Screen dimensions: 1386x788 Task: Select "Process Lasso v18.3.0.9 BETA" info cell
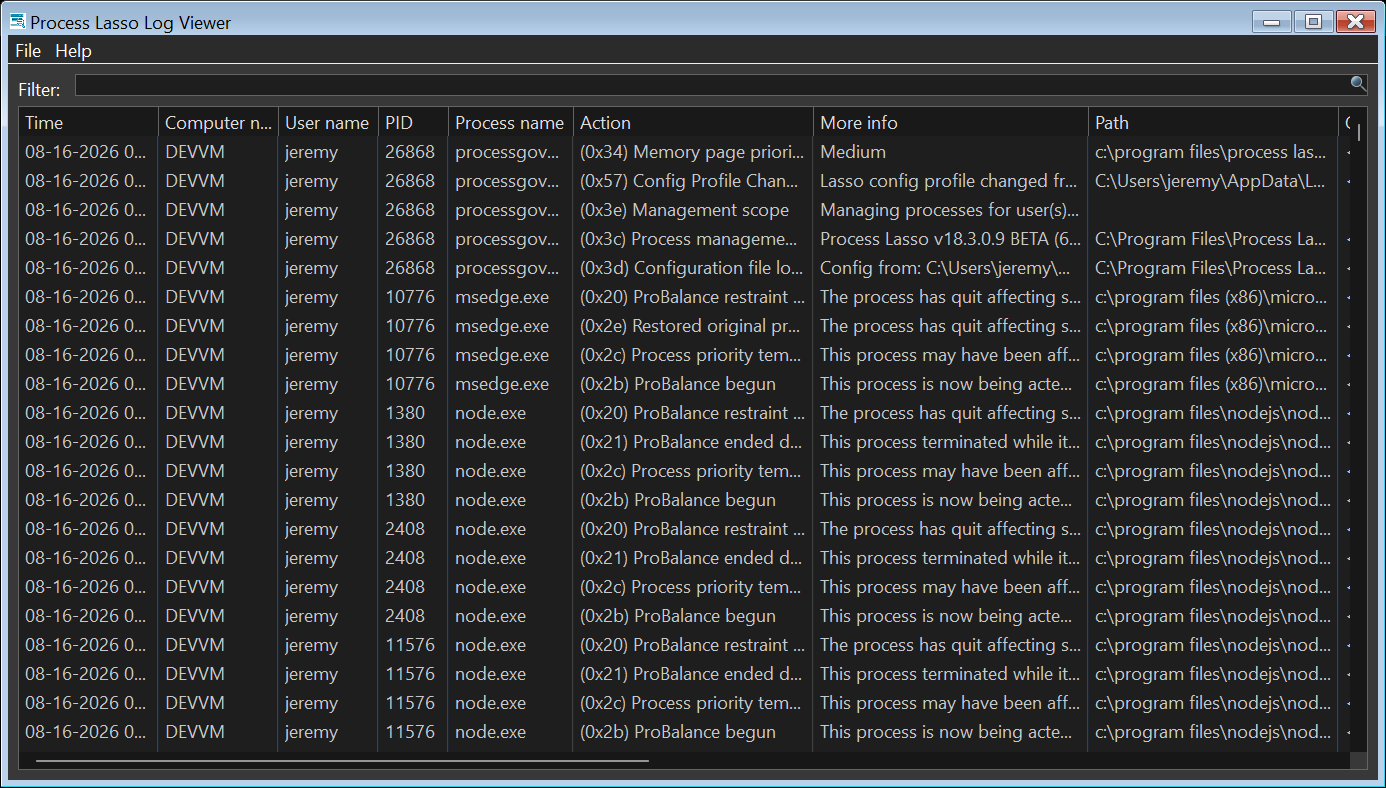click(x=950, y=239)
